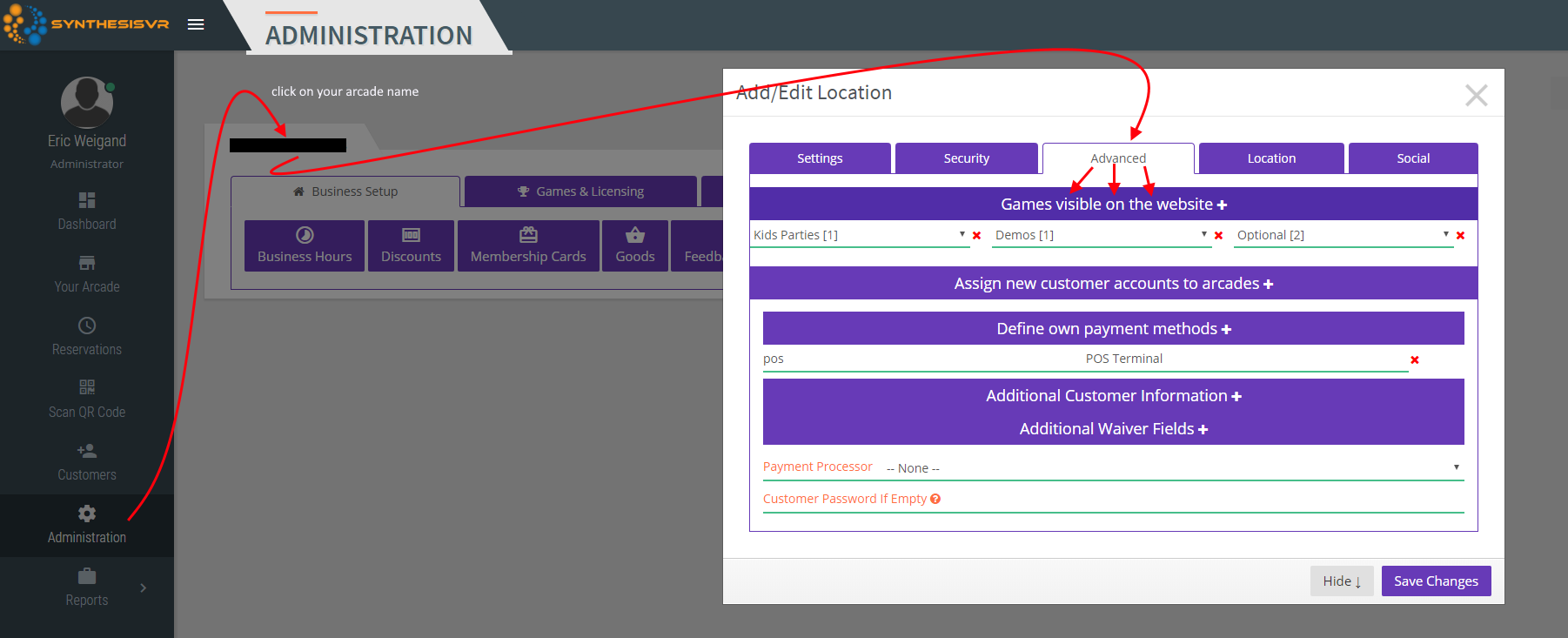Switch to the Business Setup tab
Viewport: 1568px width, 638px height.
(345, 191)
